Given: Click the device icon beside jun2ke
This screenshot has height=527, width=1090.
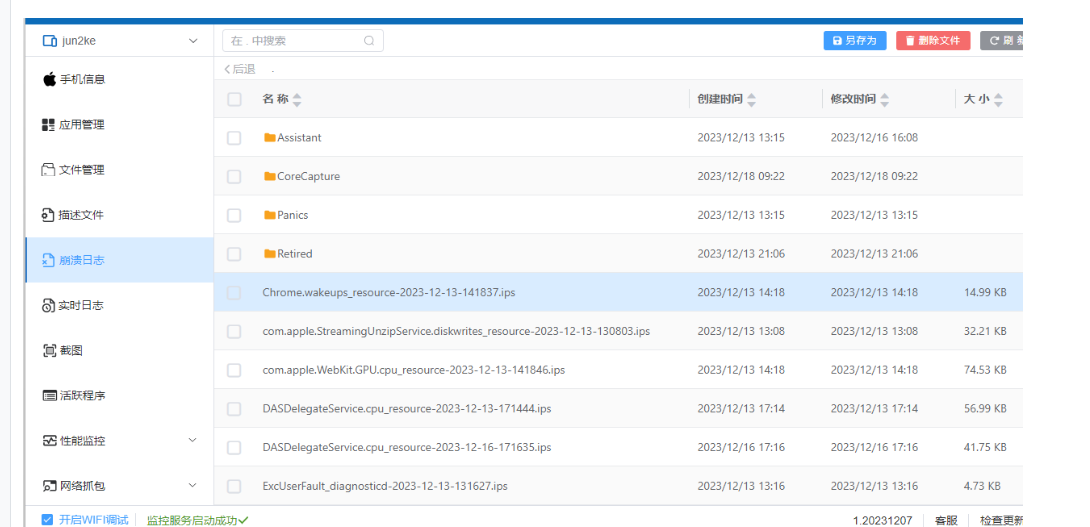Looking at the screenshot, I should (x=49, y=41).
